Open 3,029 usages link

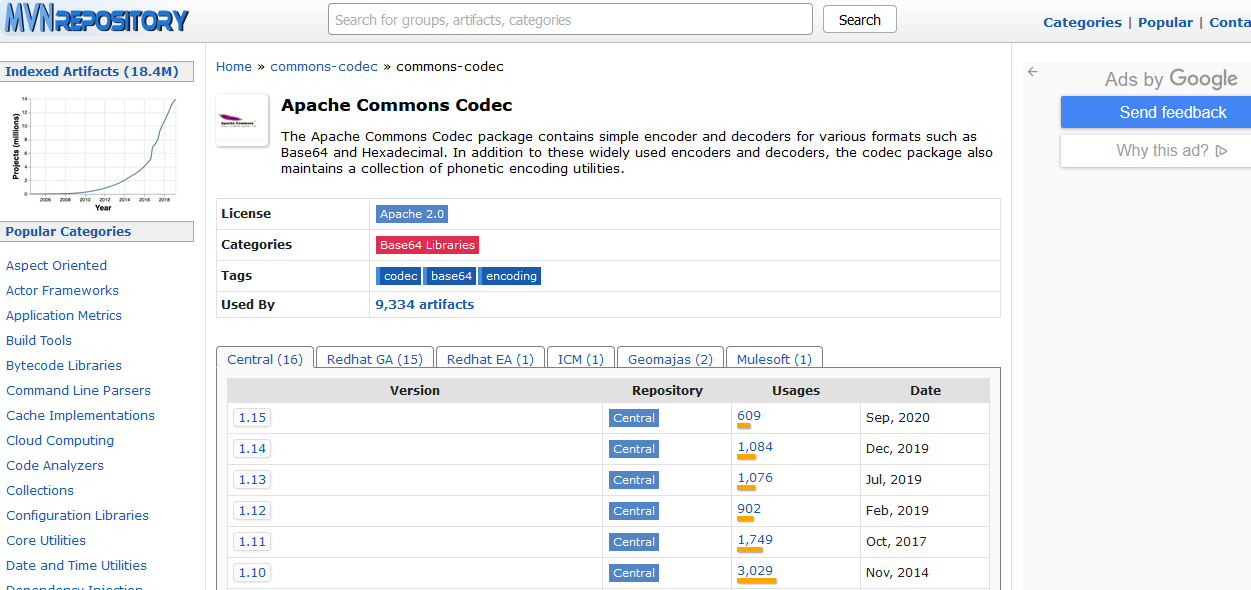pos(755,571)
